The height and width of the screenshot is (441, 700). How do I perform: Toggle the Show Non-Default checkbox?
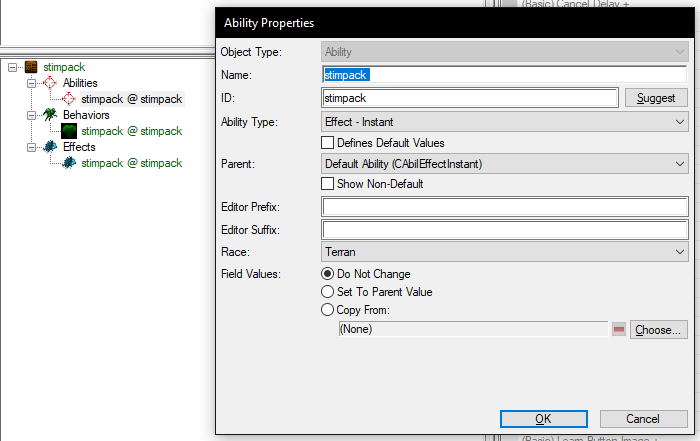click(327, 183)
